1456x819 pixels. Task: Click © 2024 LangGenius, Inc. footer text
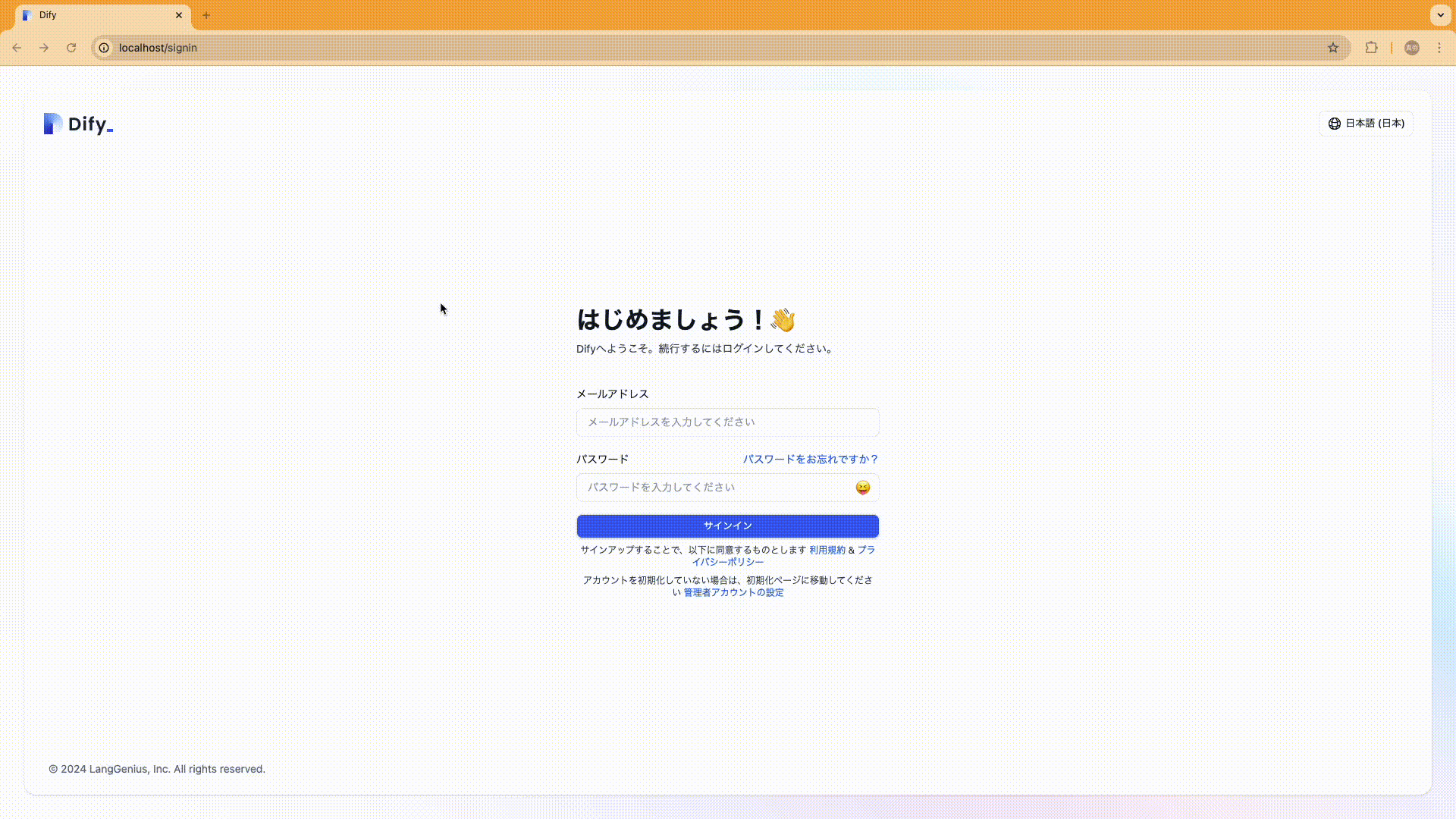point(157,769)
